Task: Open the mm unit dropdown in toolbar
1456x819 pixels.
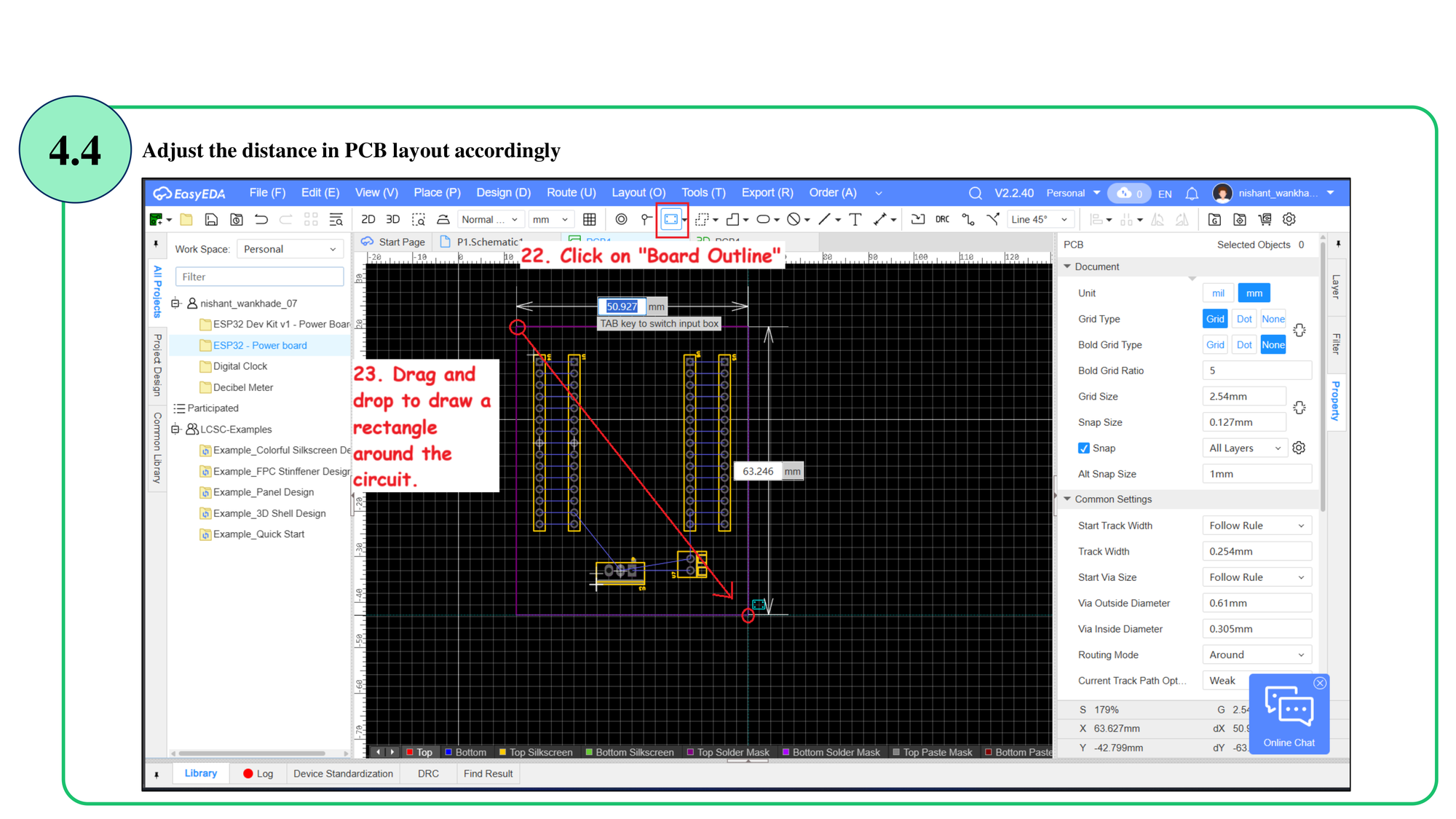Action: 550,219
